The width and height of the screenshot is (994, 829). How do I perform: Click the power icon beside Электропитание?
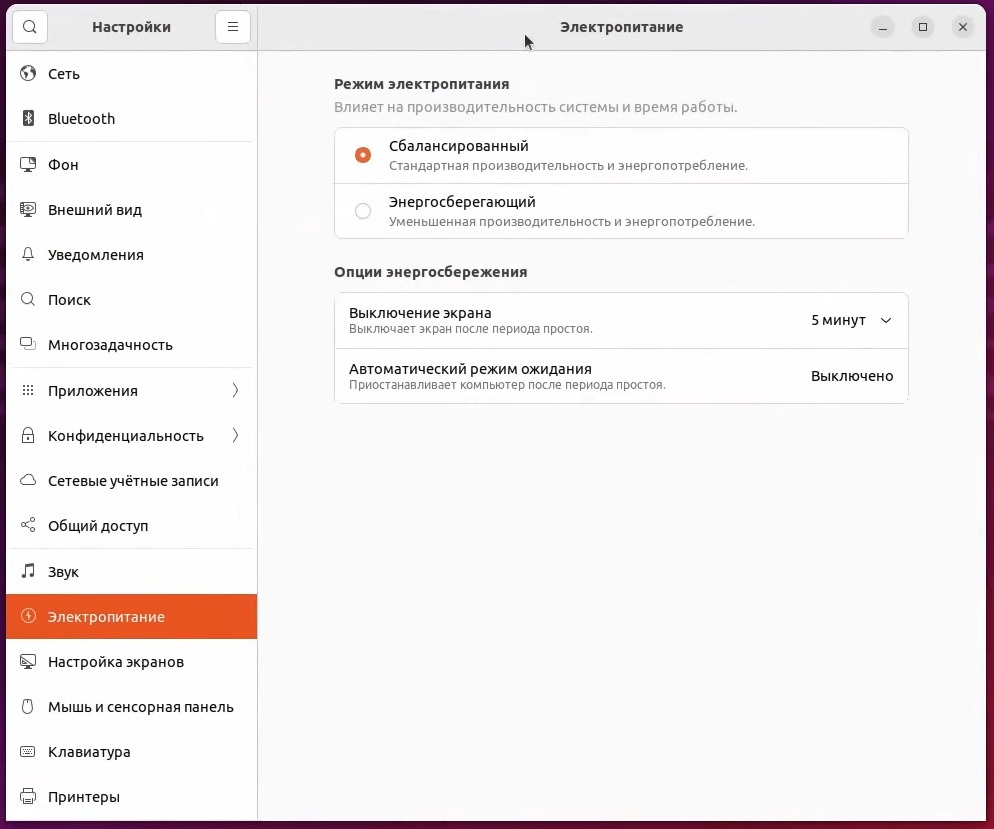coord(28,616)
